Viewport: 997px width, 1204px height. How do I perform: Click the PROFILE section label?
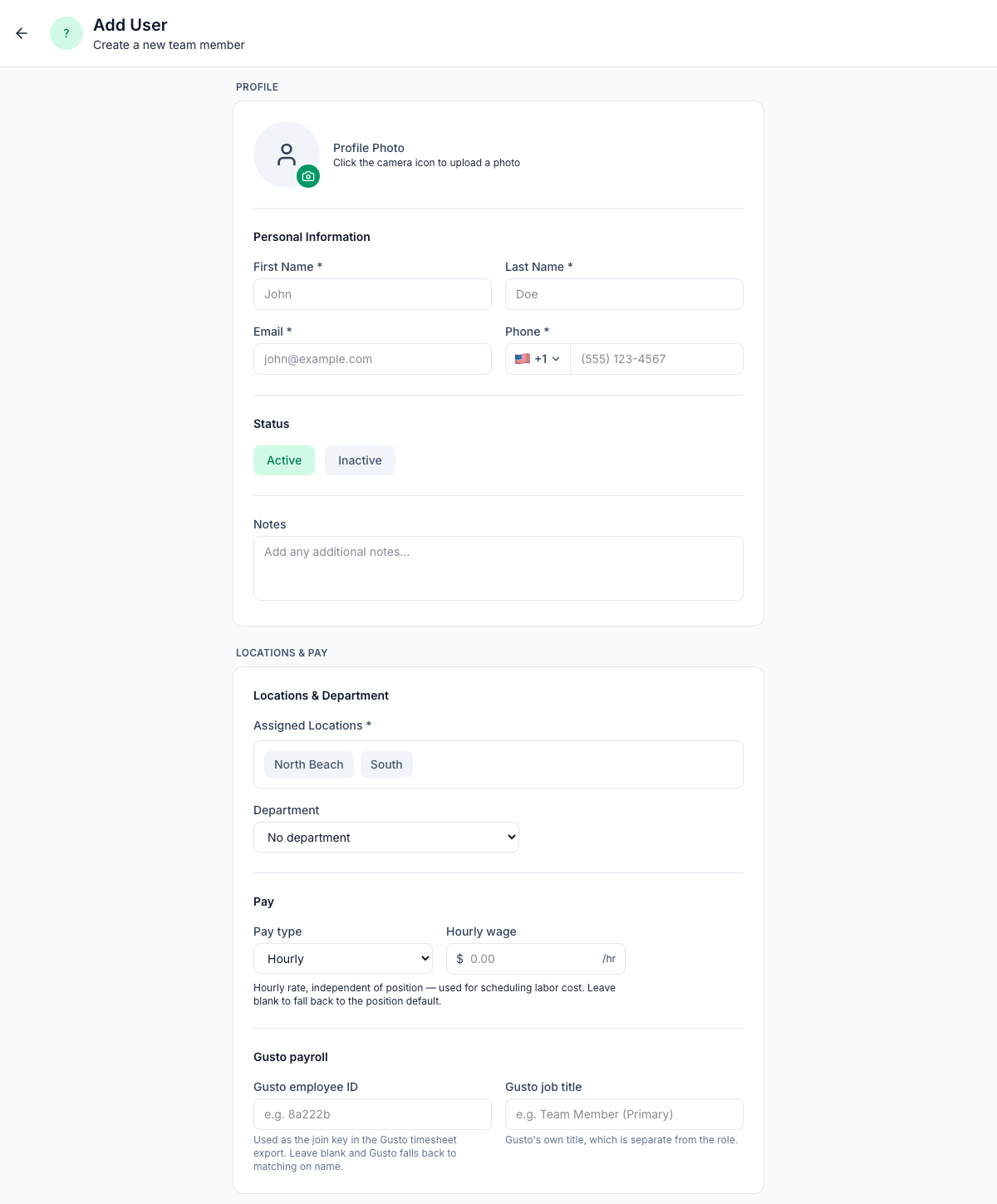coord(257,87)
